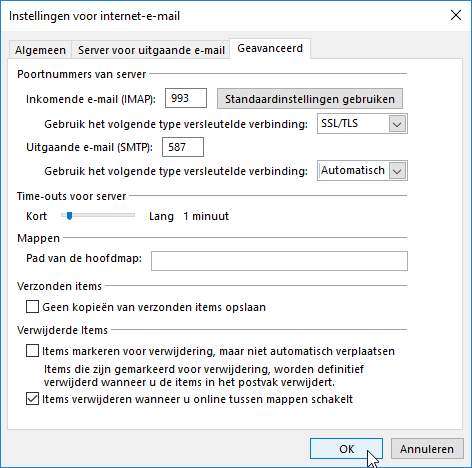The width and height of the screenshot is (472, 468).
Task: Uncheck Items verwijderen wanneer u online schakelt
Action: pyautogui.click(x=32, y=399)
